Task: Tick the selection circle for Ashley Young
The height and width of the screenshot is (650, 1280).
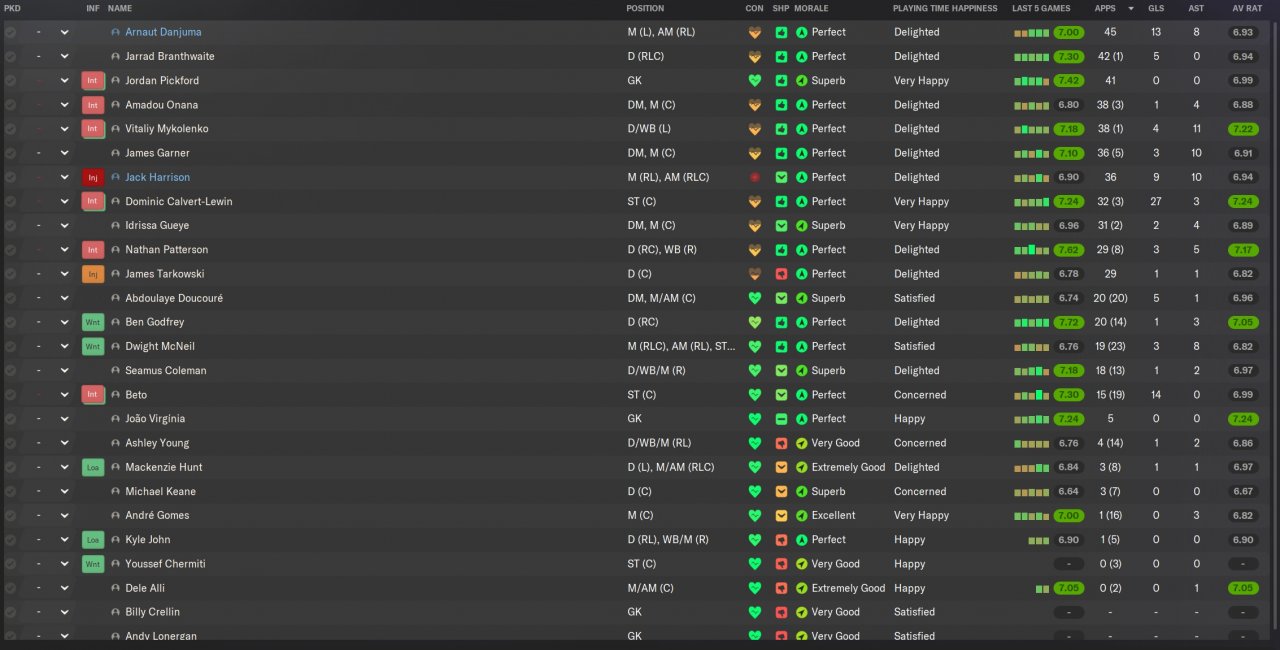Action: (10, 443)
